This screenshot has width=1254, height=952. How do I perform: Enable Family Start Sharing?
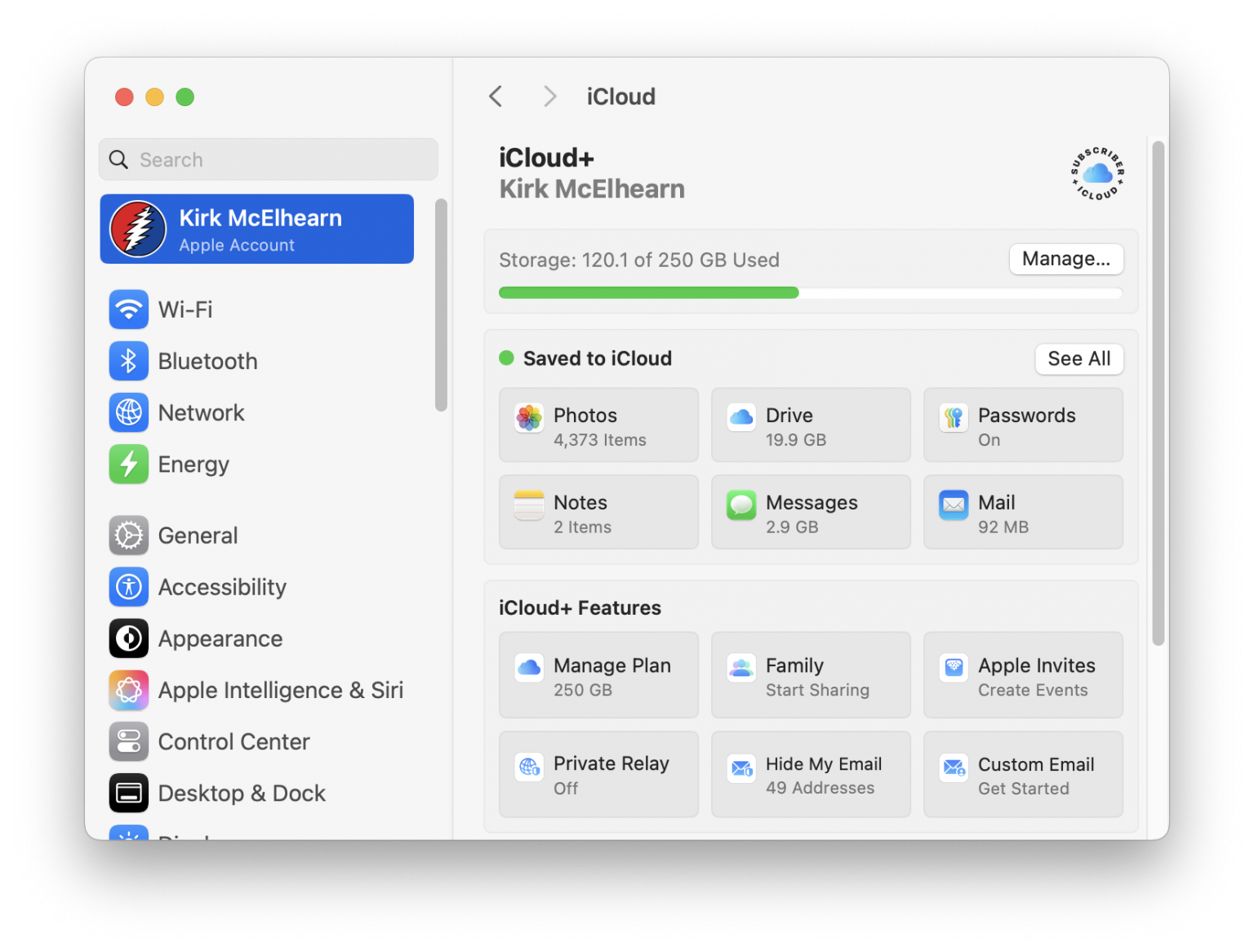[x=811, y=675]
